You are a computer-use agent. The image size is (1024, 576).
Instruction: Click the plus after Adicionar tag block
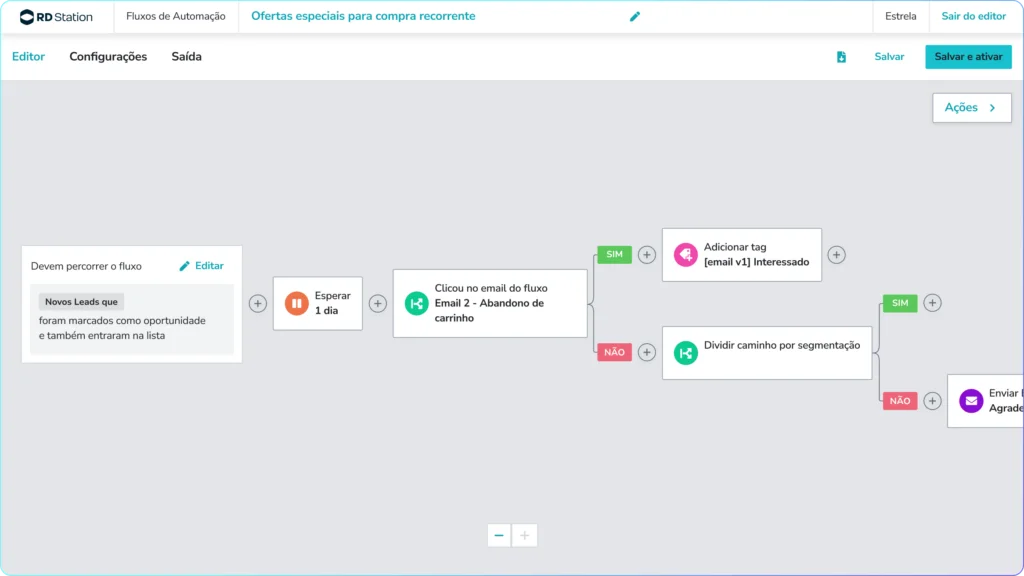[837, 255]
